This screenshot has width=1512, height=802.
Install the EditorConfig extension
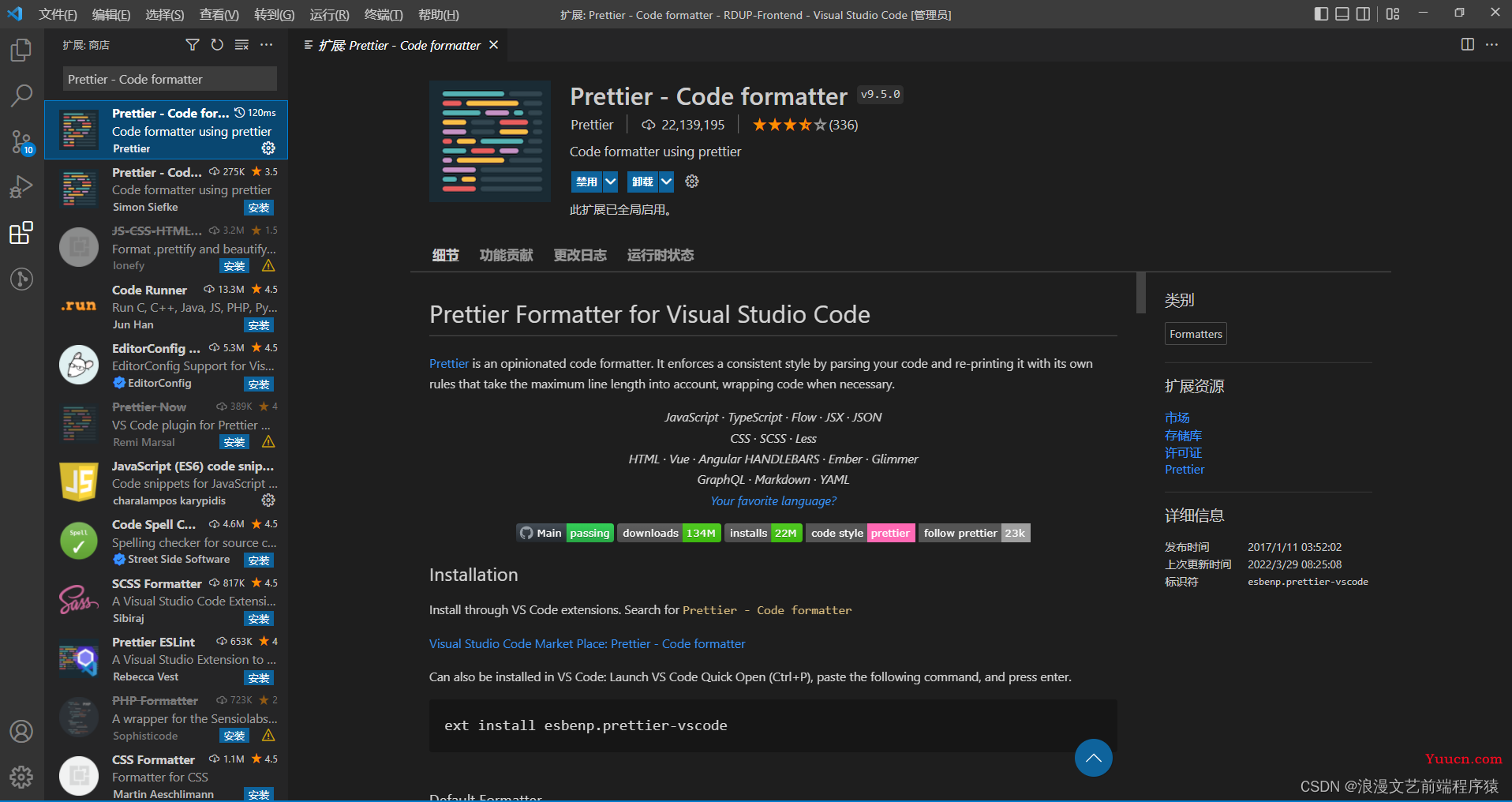(259, 384)
